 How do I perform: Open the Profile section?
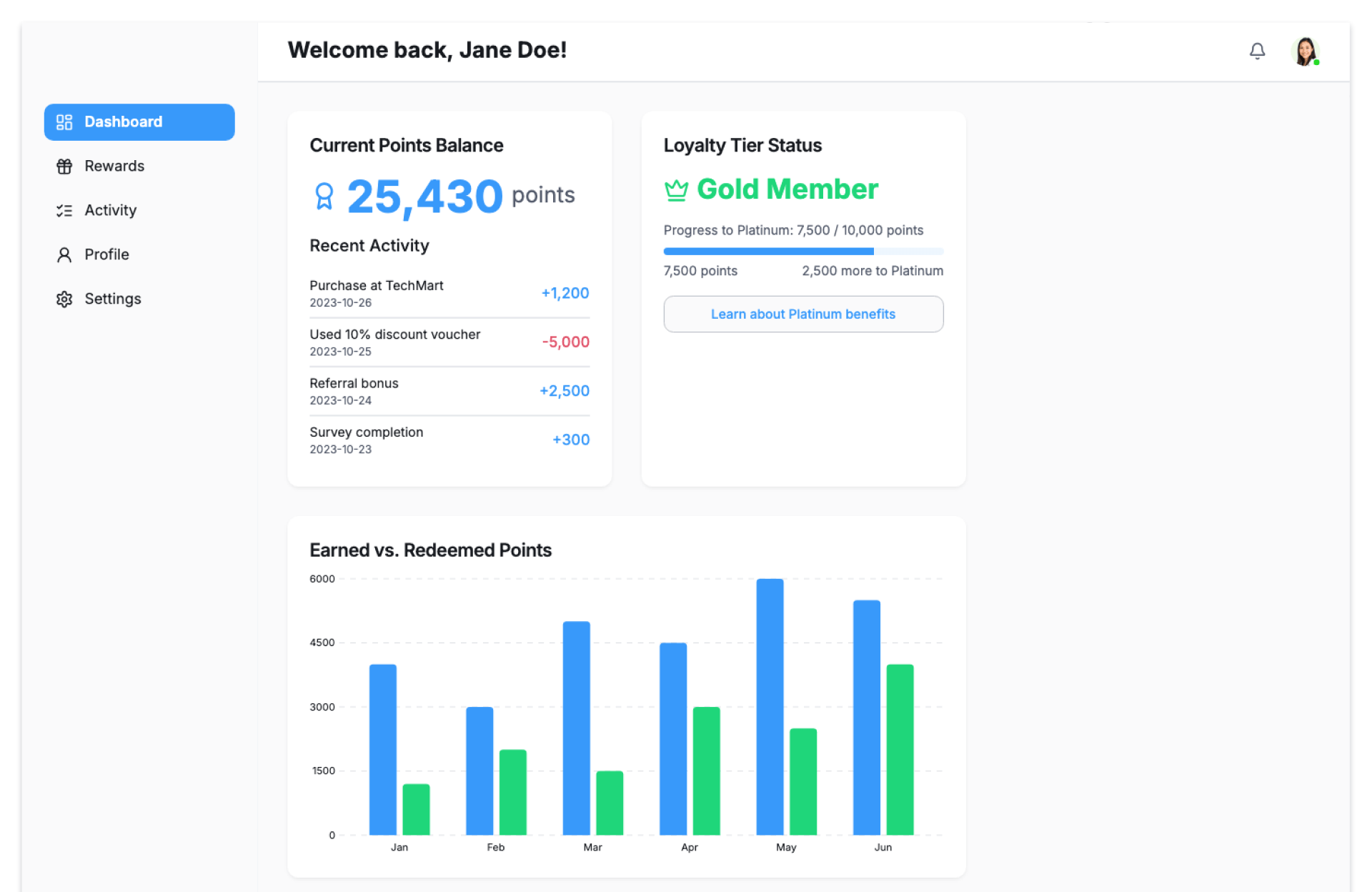point(106,255)
